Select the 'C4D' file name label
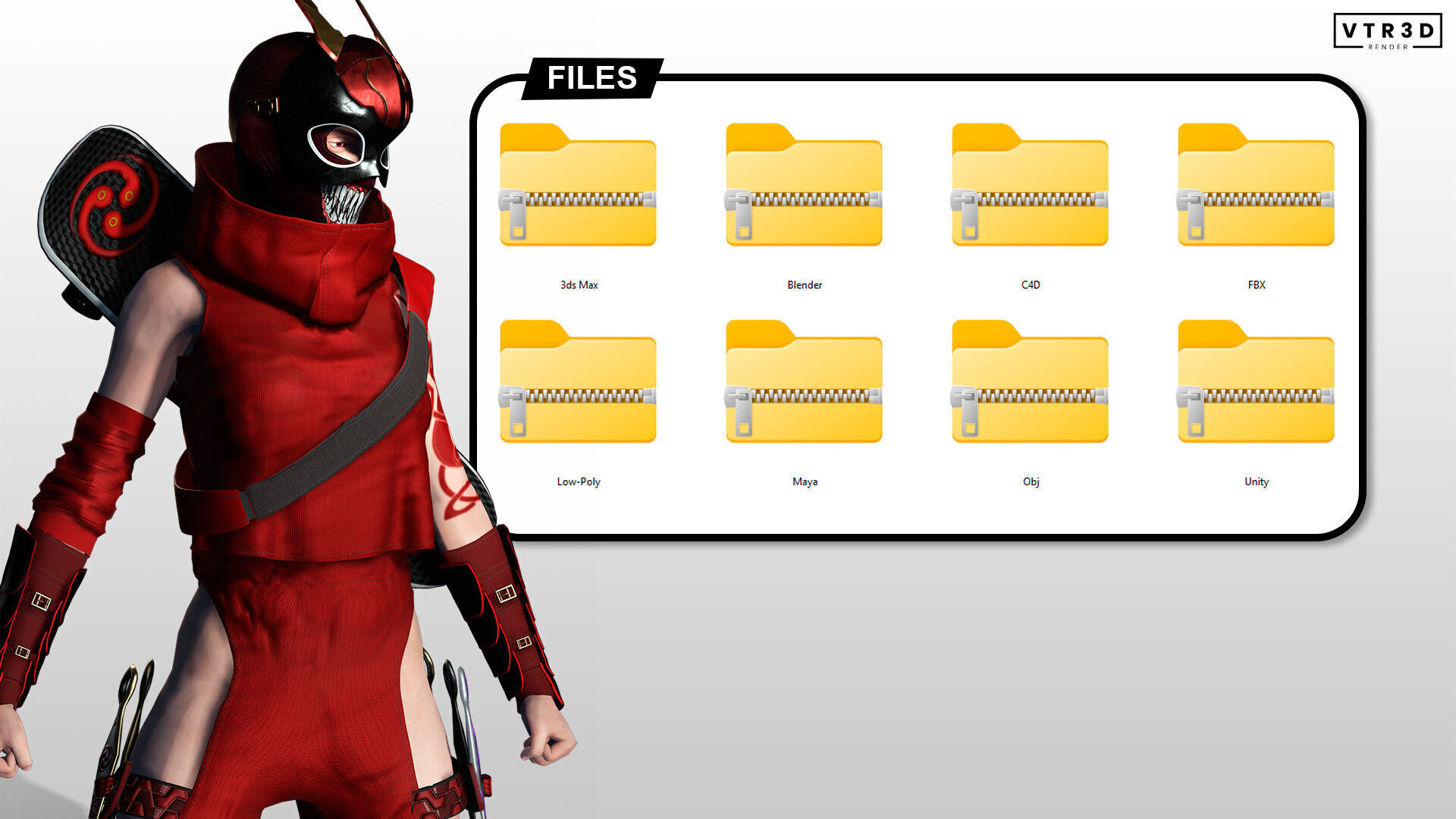1456x819 pixels. [x=1031, y=285]
